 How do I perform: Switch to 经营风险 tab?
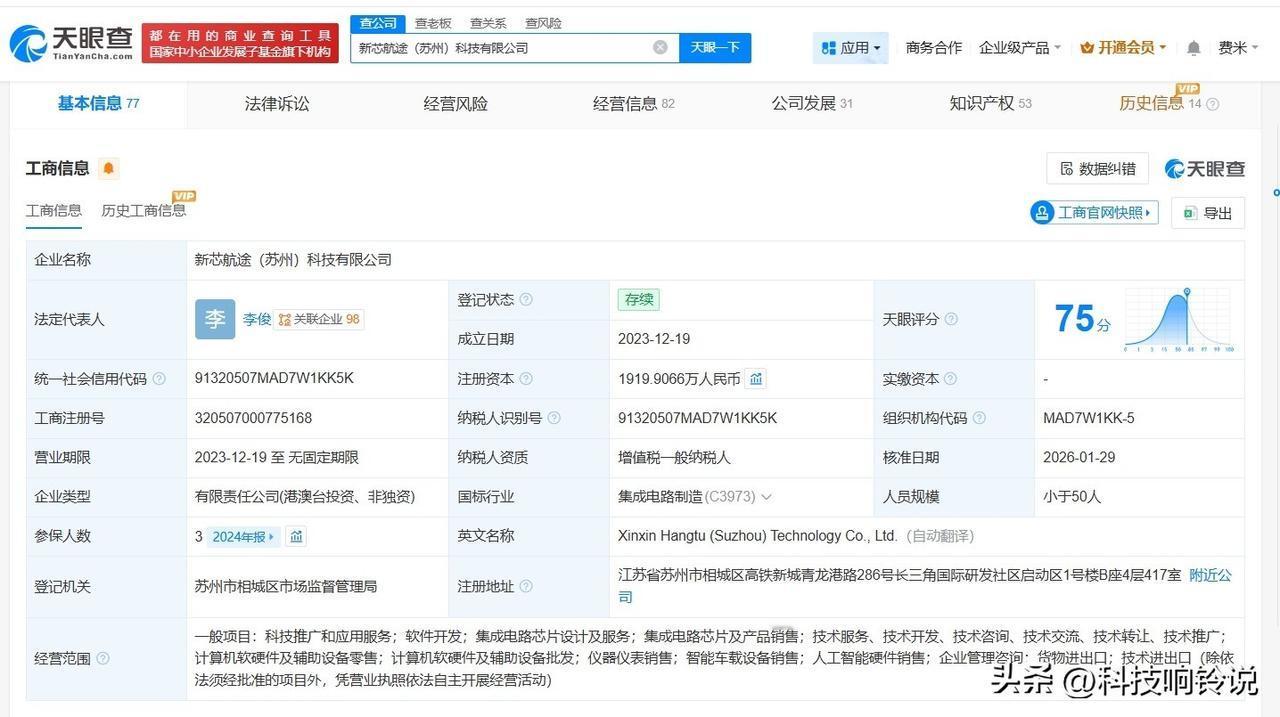[455, 103]
